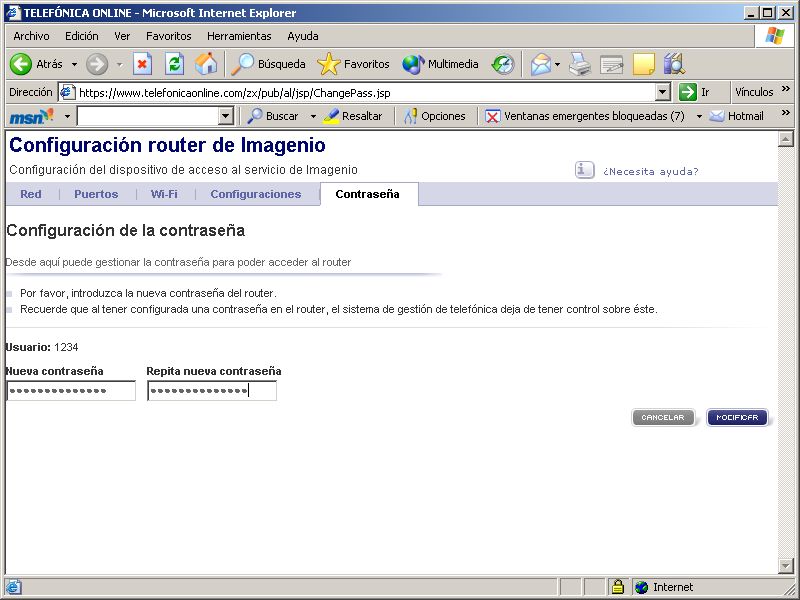Open the Research books icon

[x=674, y=64]
